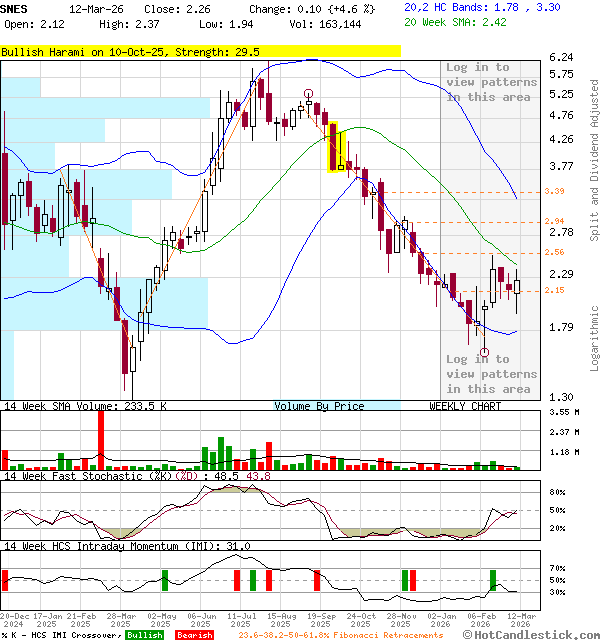The width and height of the screenshot is (600, 640).
Task: Click the tallest red volume bar
Action: 100,440
